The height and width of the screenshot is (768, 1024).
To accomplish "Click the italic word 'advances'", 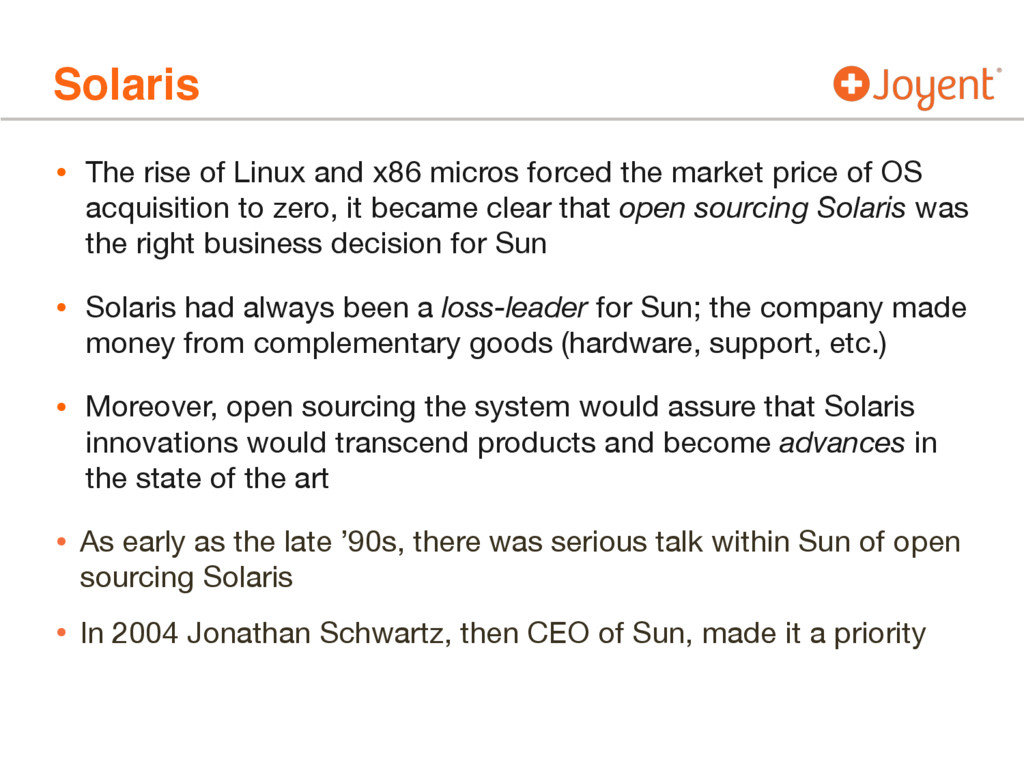I will pos(842,443).
